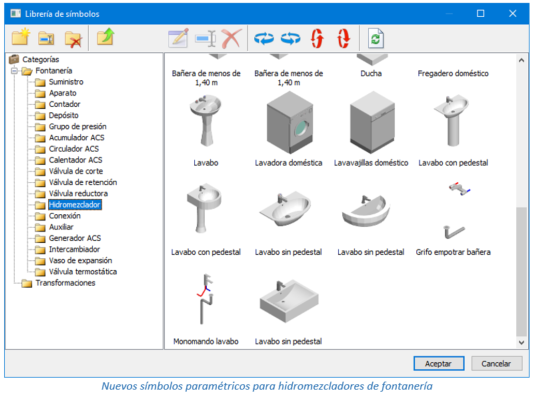Screen dimensions: 533x398
Task: Click the delete folder icon
Action: [x=73, y=39]
